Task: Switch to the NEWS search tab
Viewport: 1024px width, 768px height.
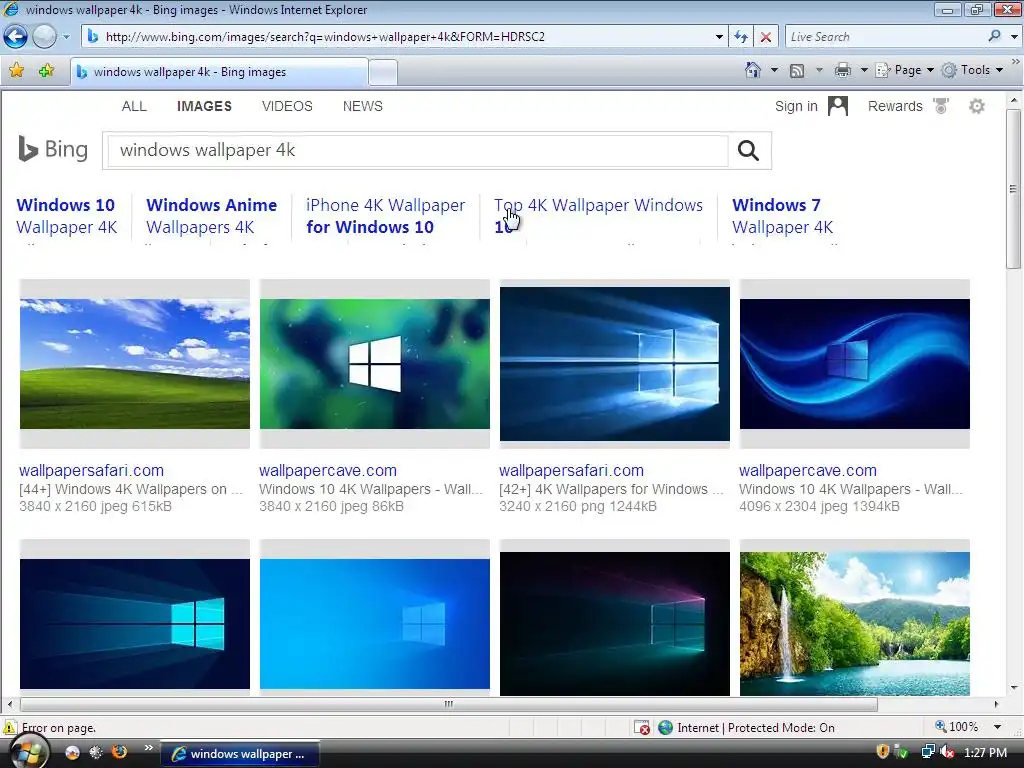Action: tap(362, 106)
